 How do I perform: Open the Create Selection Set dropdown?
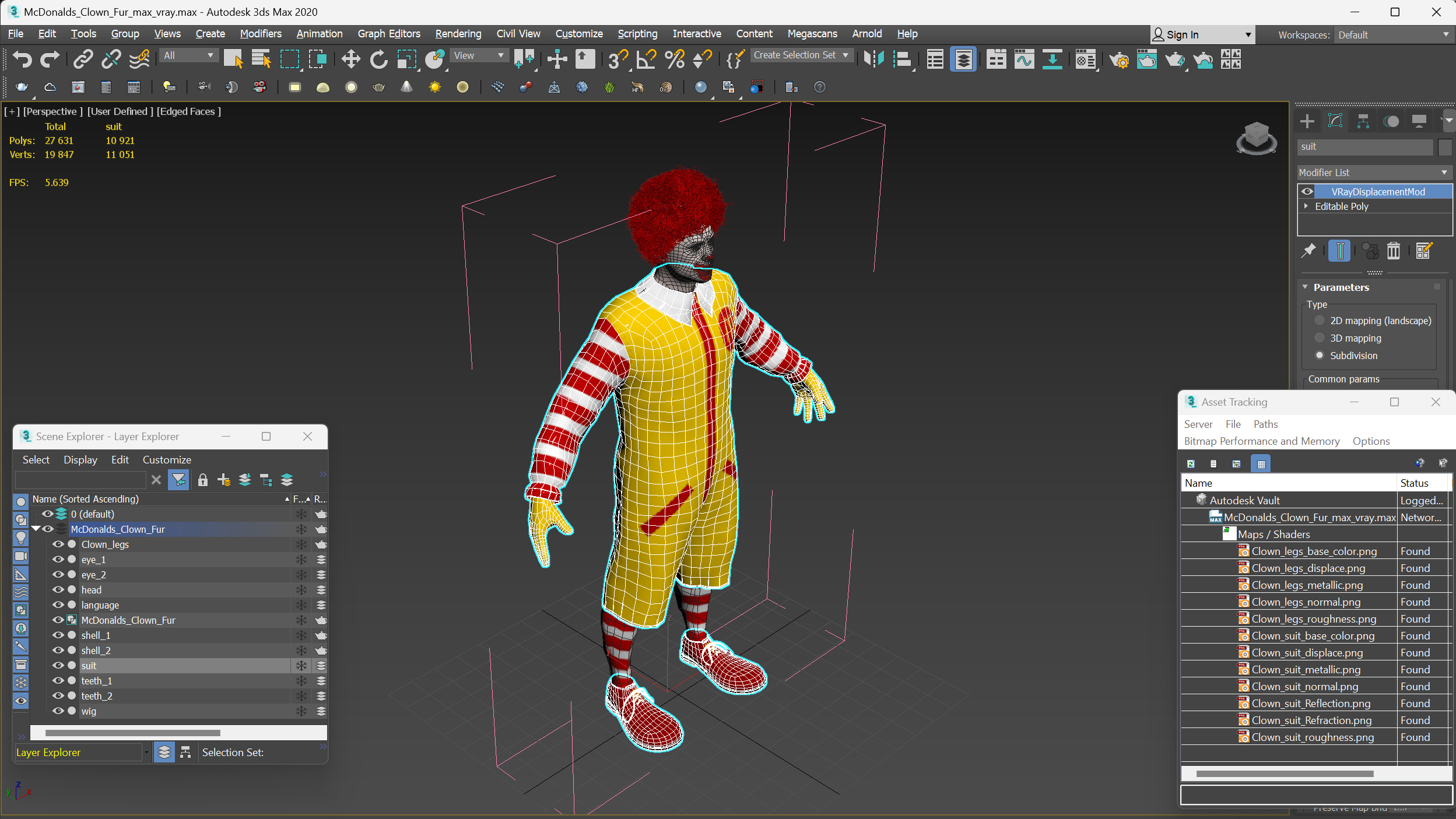[802, 55]
